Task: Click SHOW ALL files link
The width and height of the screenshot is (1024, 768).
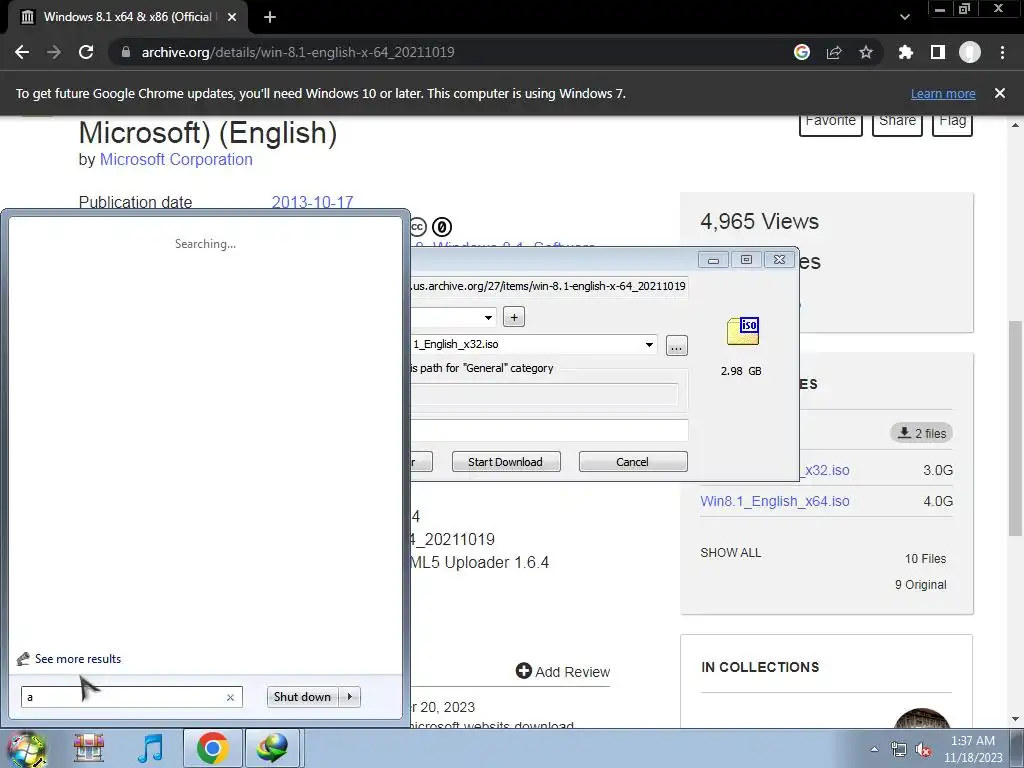Action: pyautogui.click(x=730, y=552)
